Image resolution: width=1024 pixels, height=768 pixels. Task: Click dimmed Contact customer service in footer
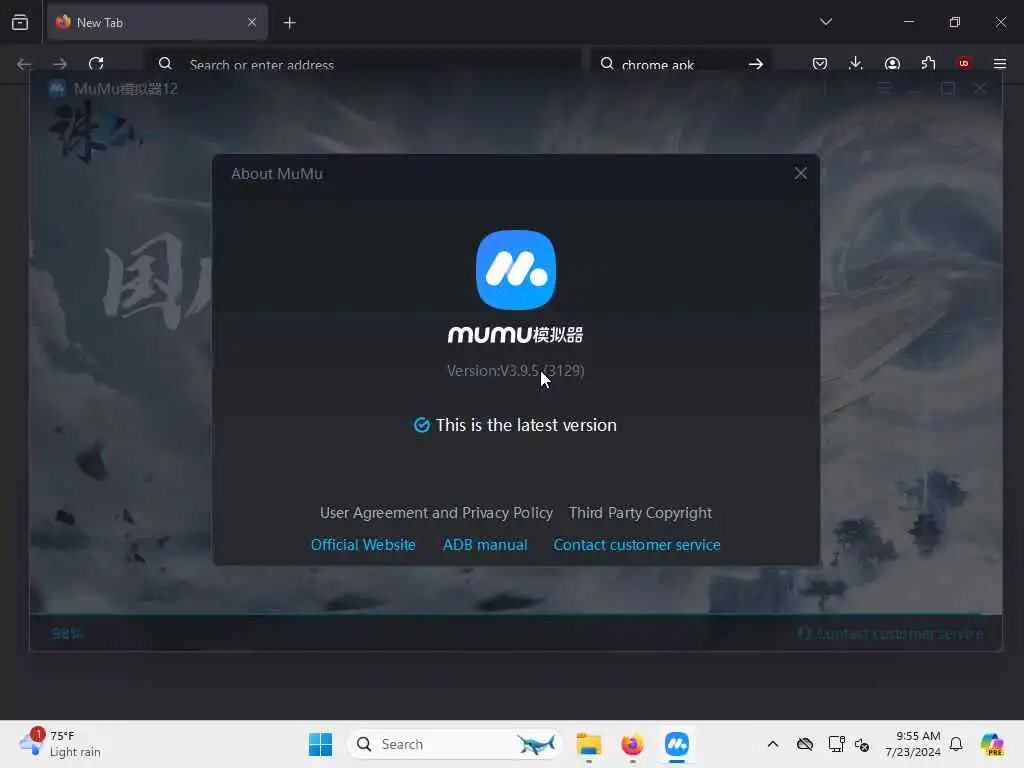click(891, 633)
